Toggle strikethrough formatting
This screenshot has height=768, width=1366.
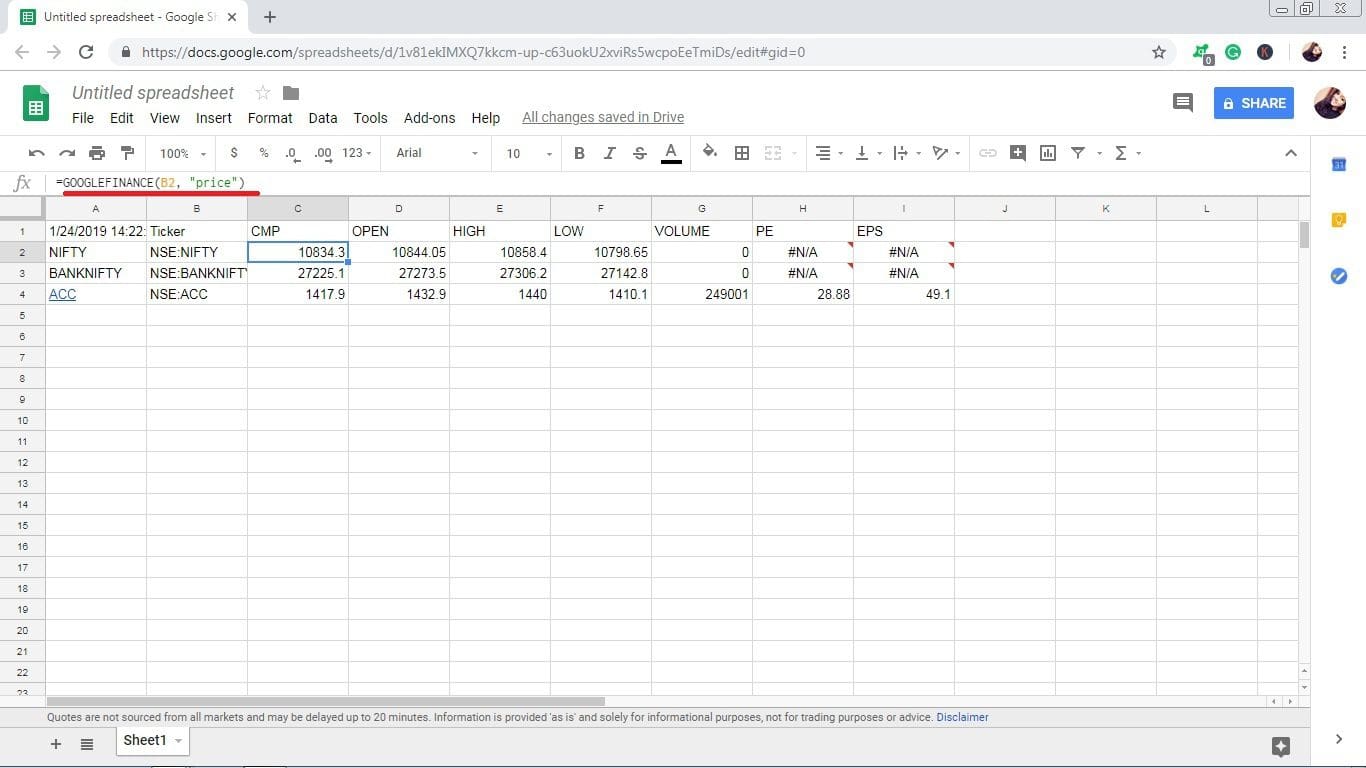[640, 153]
